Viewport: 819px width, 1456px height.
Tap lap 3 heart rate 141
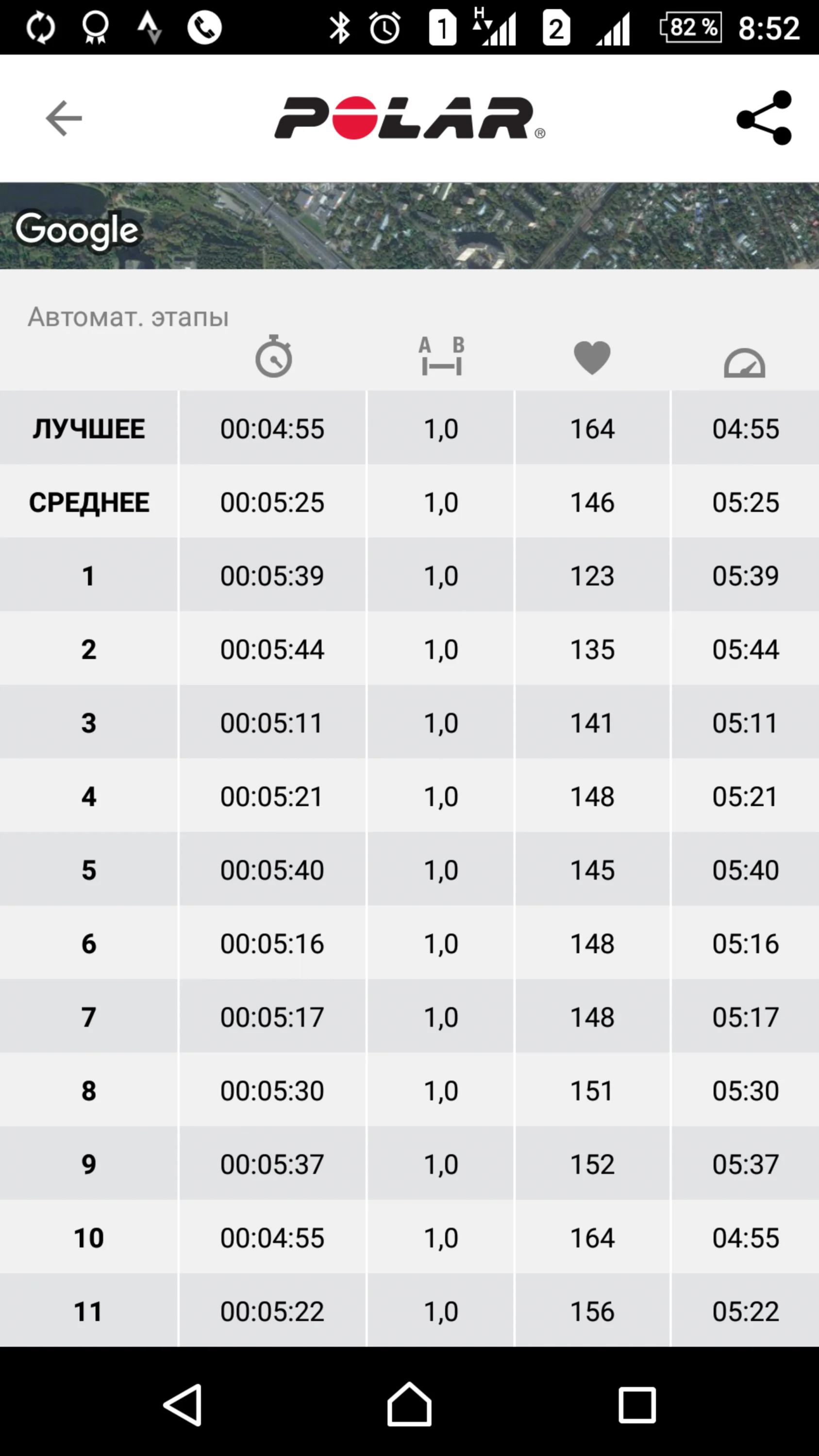[592, 722]
